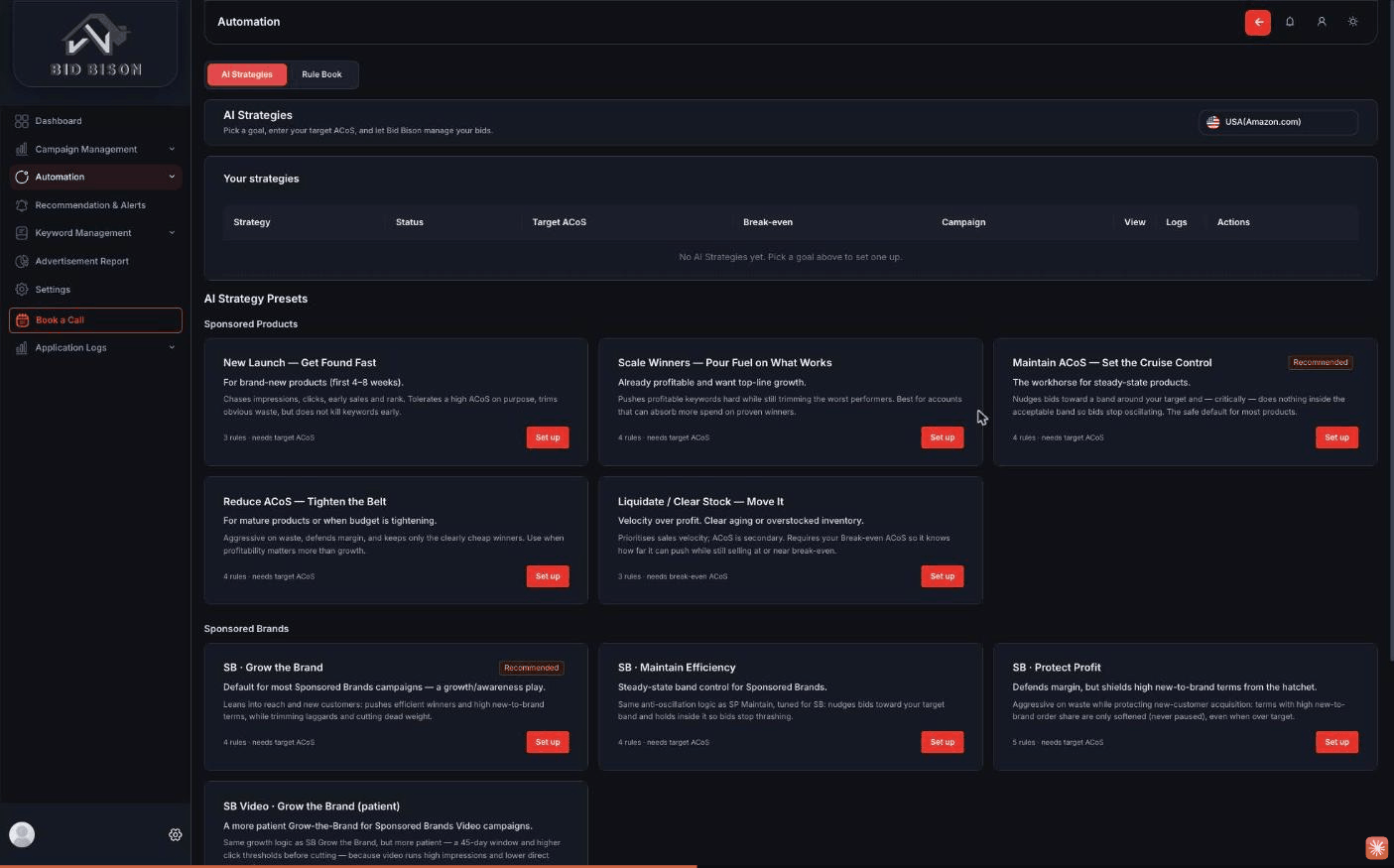Click the Automation refresh icon
The width and height of the screenshot is (1394, 868).
pos(22,177)
